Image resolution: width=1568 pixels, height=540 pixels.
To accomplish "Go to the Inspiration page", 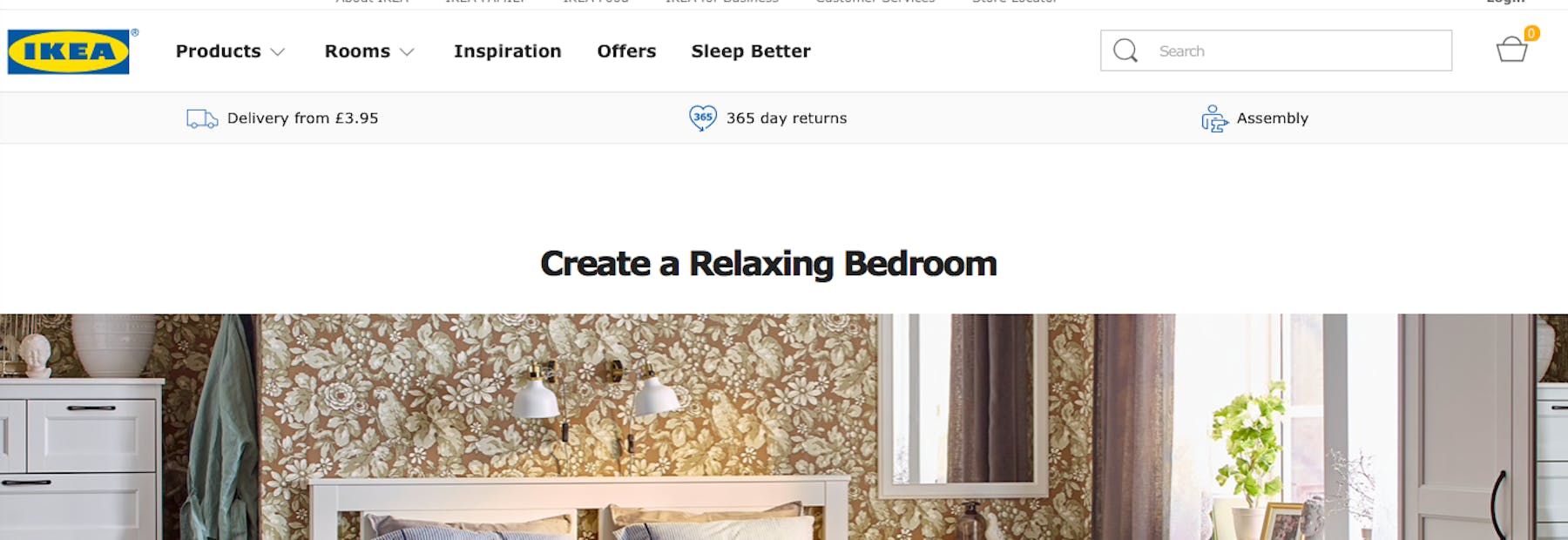I will 508,51.
